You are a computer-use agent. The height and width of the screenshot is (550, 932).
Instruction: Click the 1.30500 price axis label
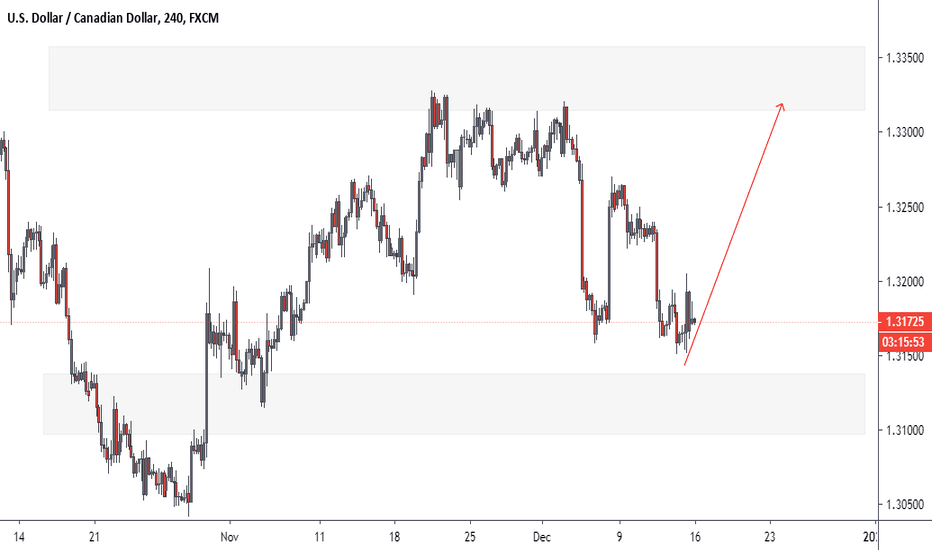coord(905,504)
